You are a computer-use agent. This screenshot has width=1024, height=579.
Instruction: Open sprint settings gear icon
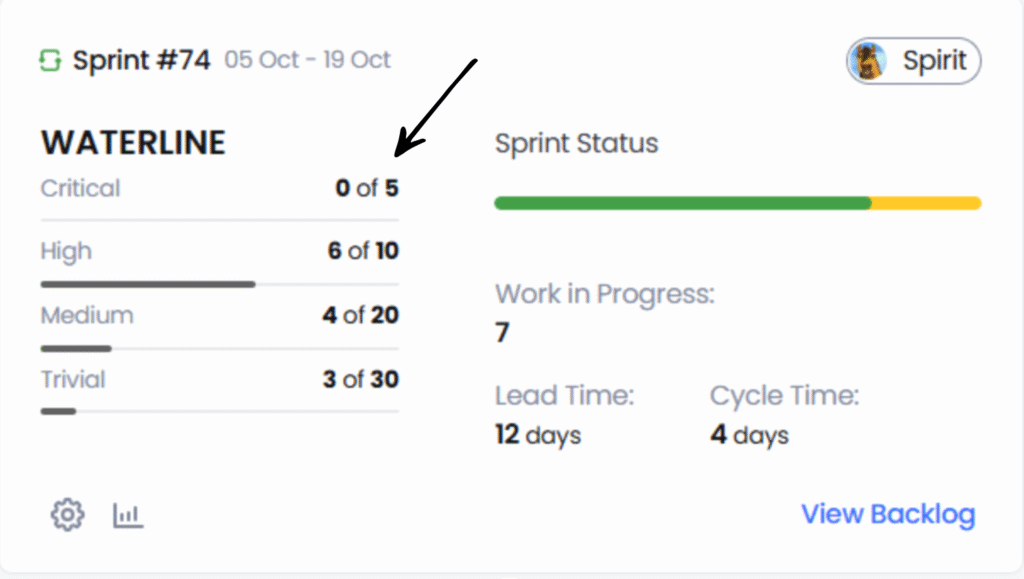[67, 515]
